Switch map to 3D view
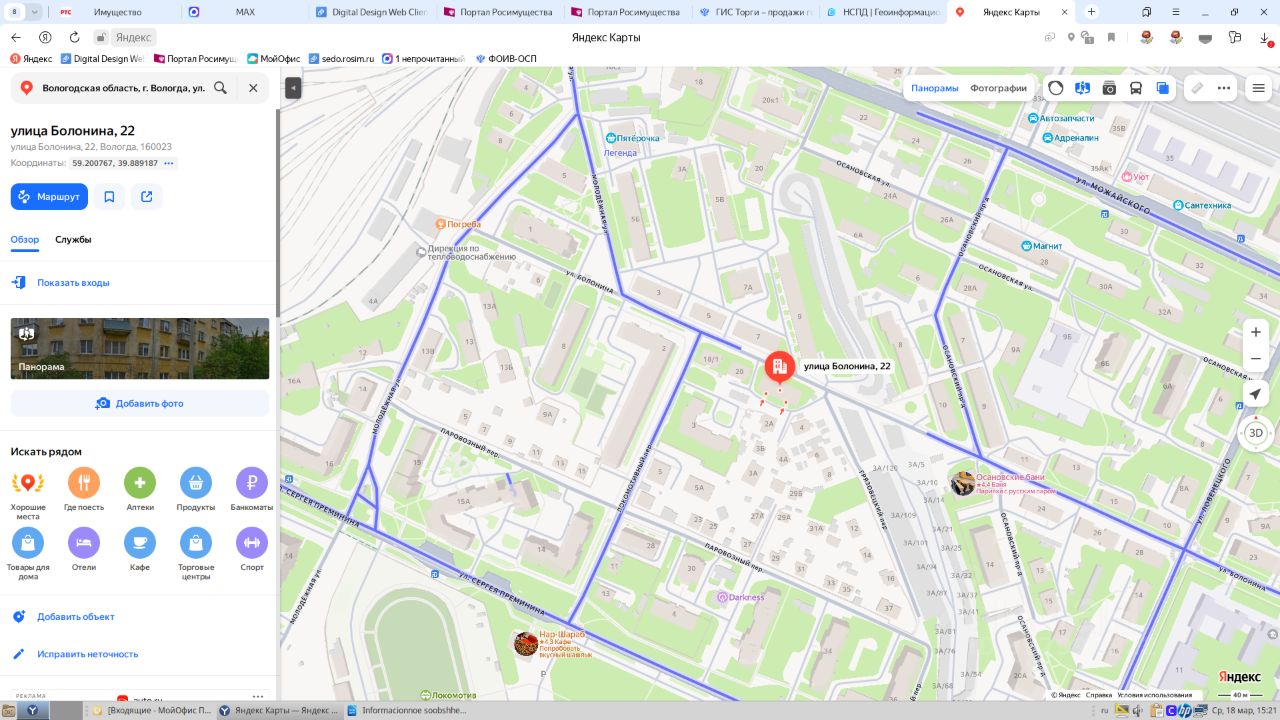The height and width of the screenshot is (720, 1280). 1256,433
